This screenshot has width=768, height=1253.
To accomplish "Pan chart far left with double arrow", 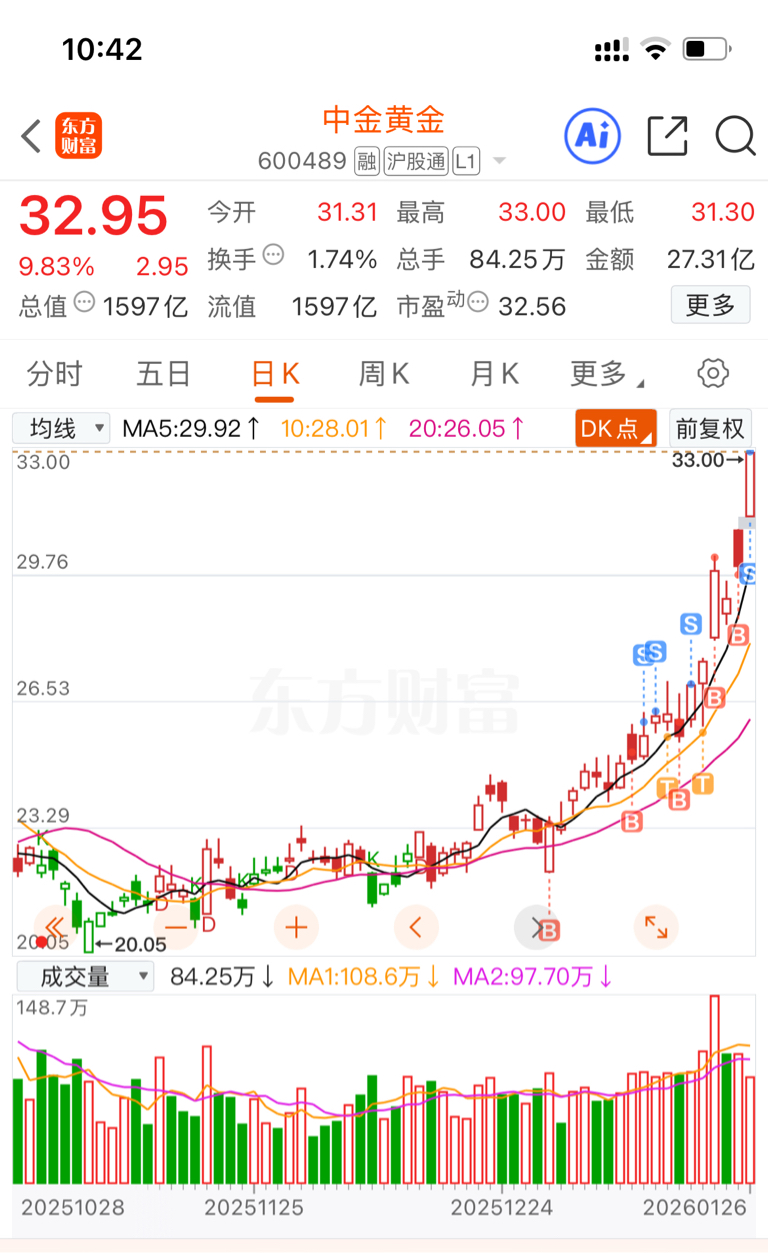I will [54, 927].
